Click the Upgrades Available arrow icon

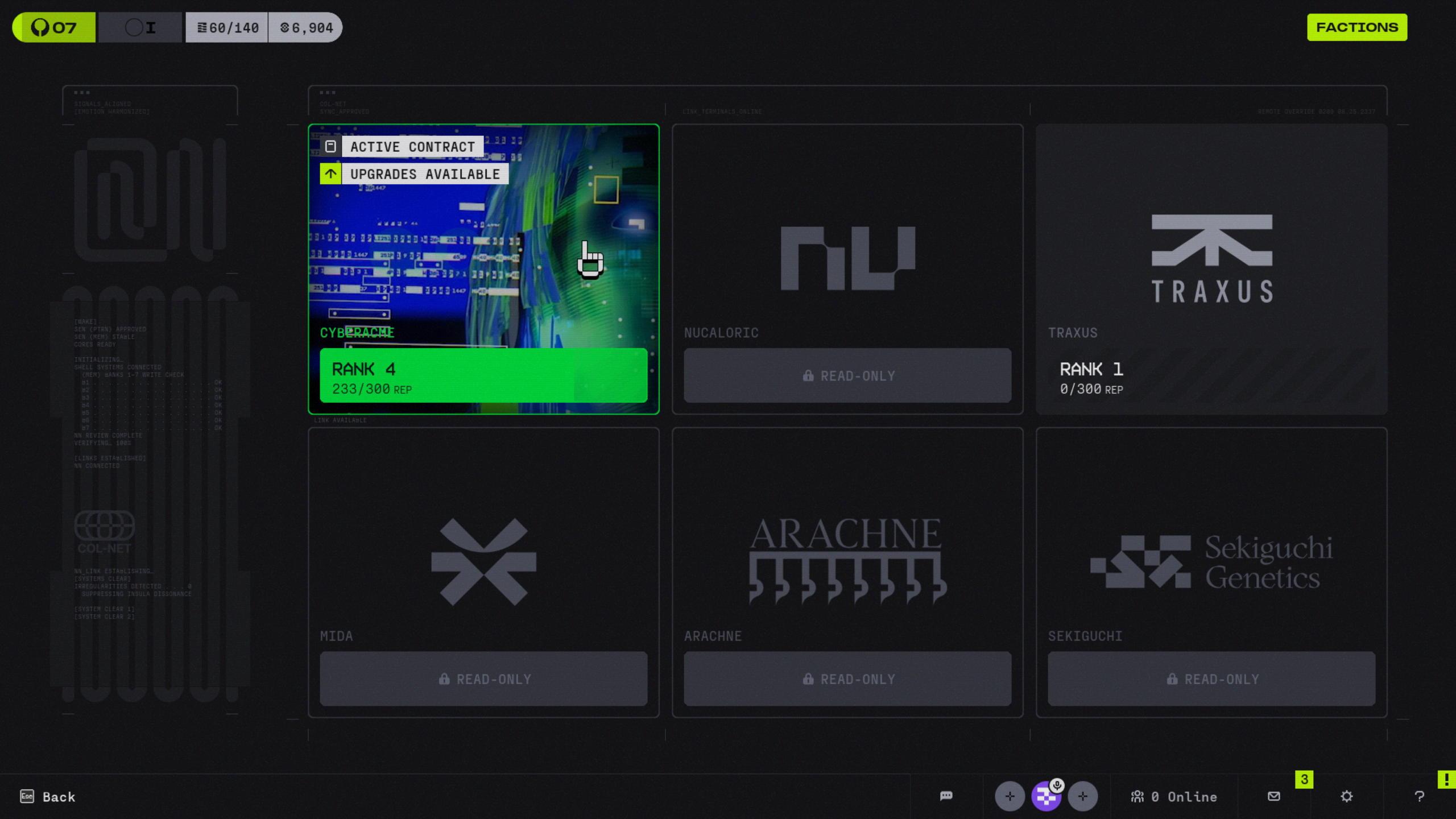pos(330,173)
